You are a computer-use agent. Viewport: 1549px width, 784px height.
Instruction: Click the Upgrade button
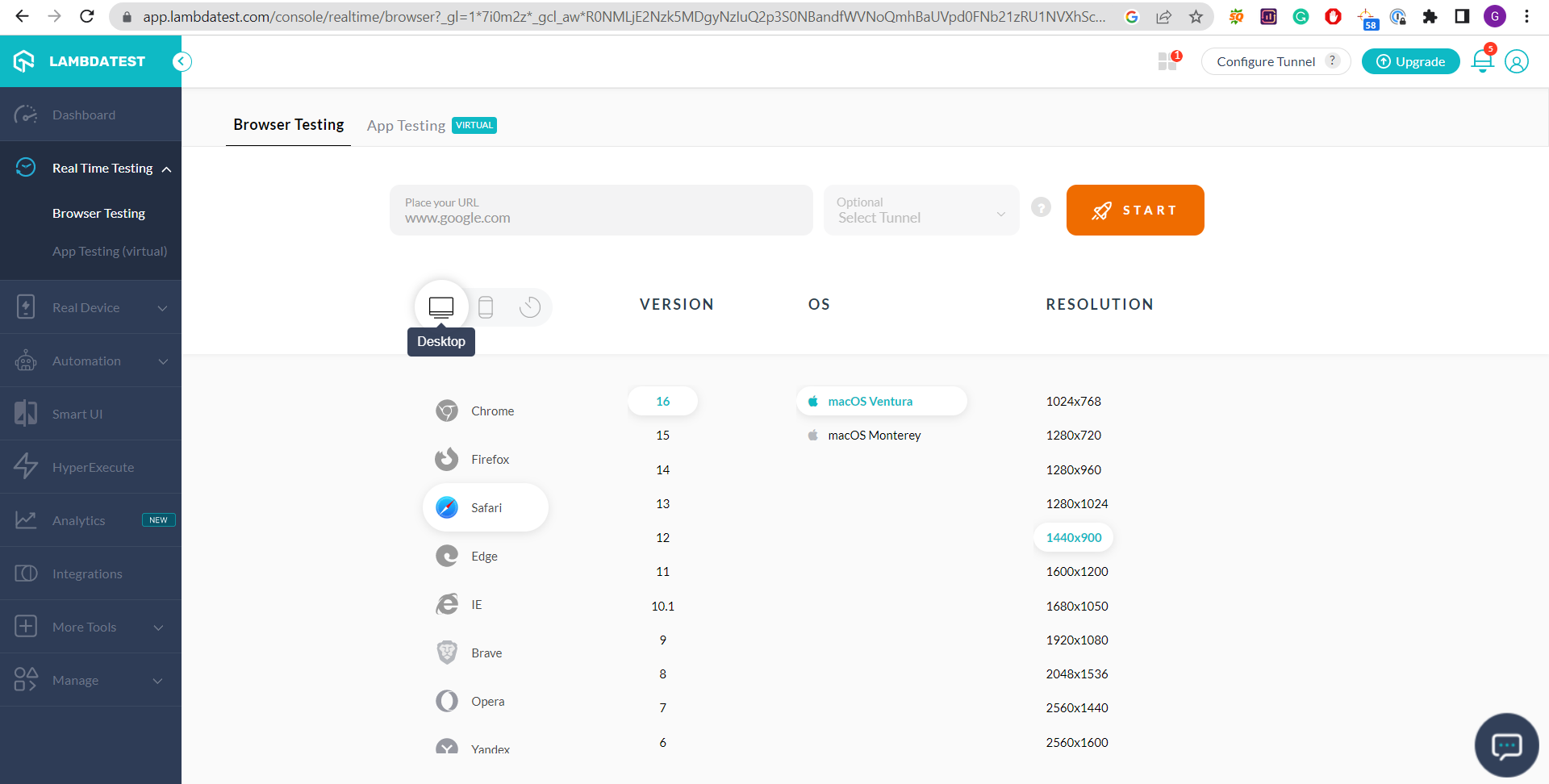tap(1410, 61)
